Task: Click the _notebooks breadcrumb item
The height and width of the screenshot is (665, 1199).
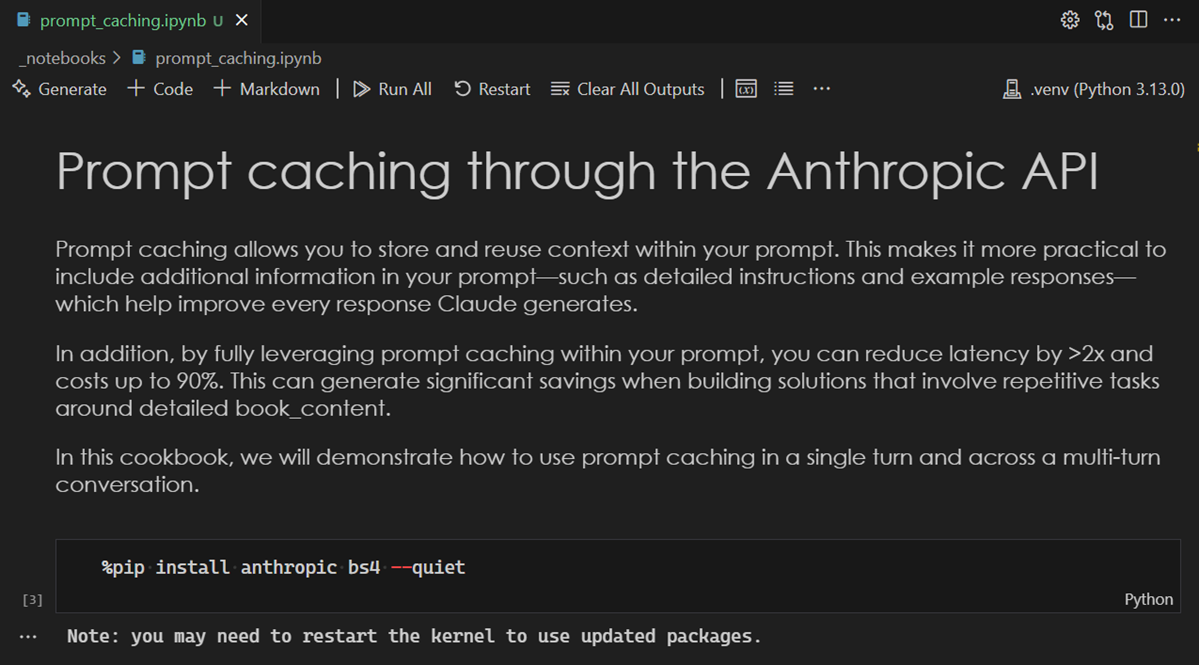Action: pyautogui.click(x=62, y=57)
